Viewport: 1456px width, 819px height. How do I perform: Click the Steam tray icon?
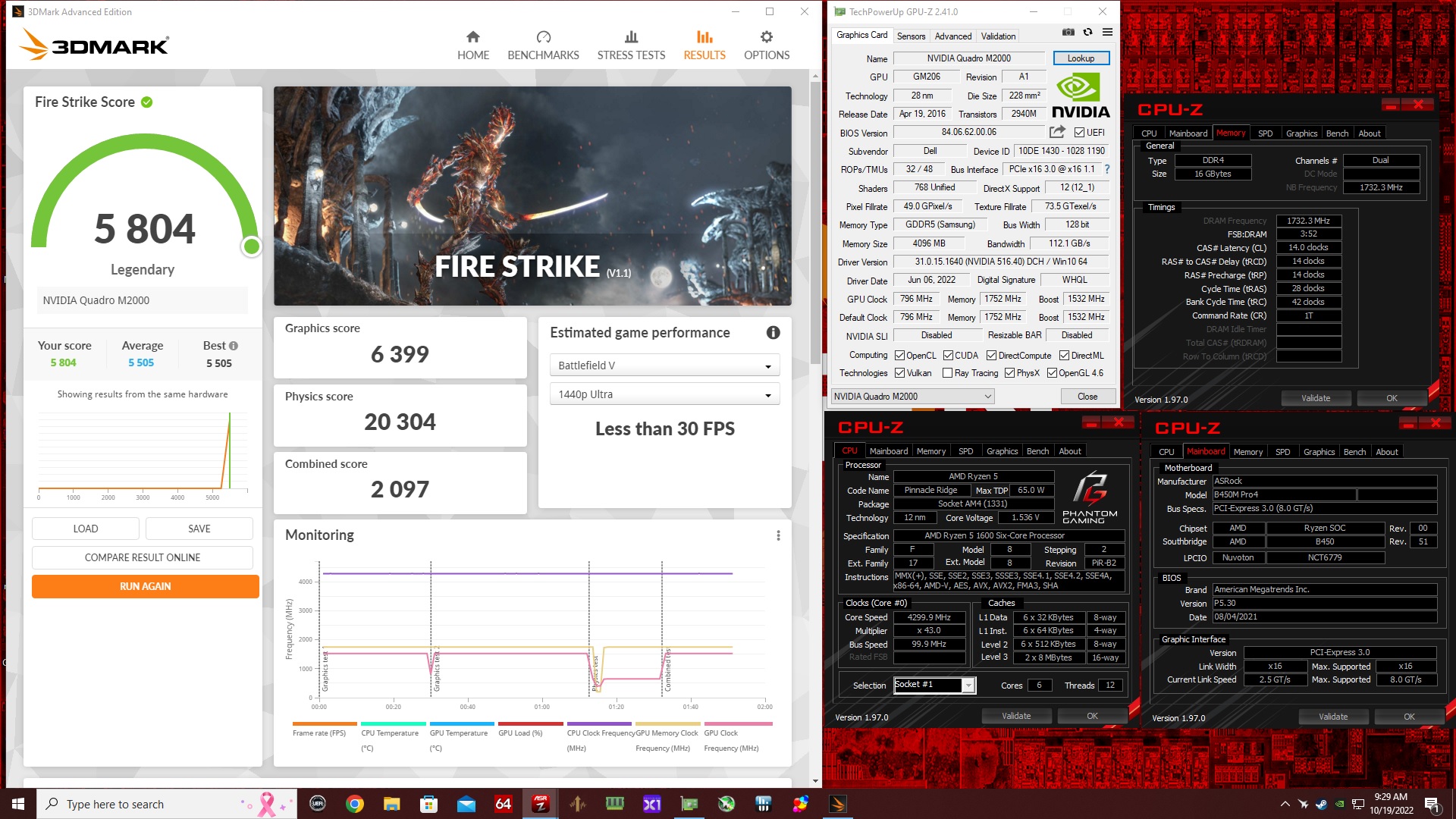pyautogui.click(x=1321, y=804)
